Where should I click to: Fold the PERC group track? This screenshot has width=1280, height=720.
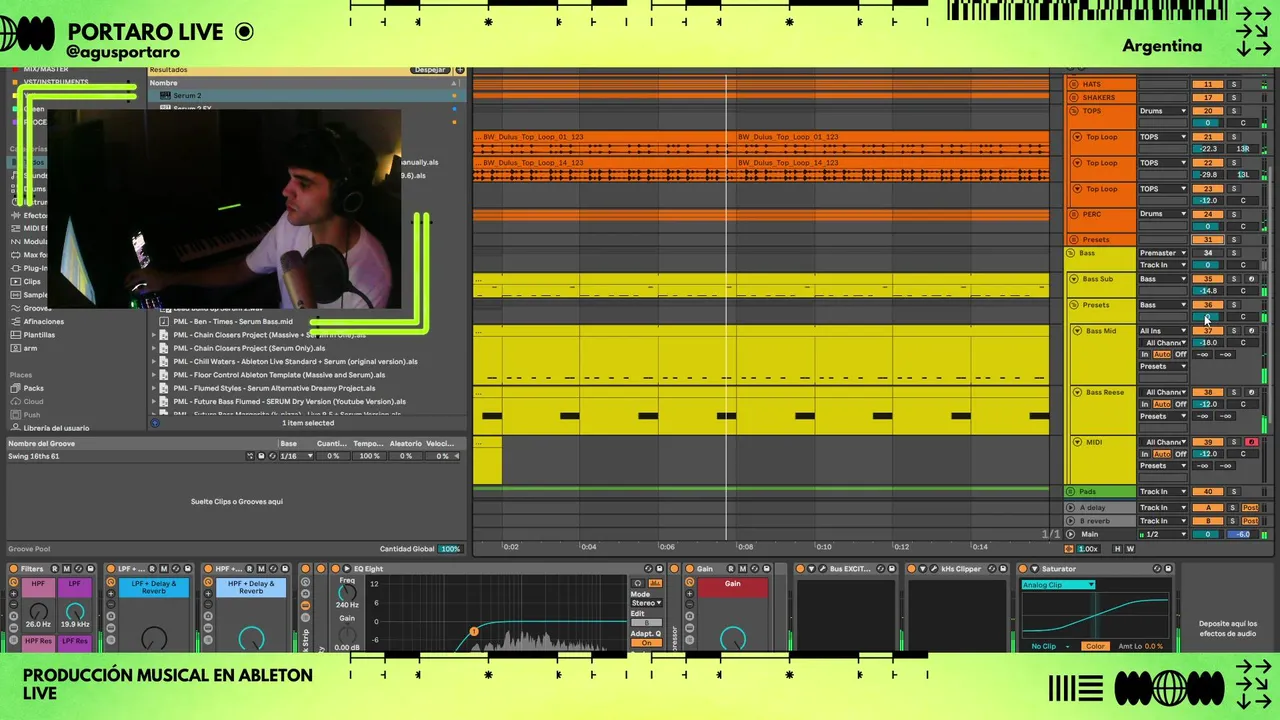[1074, 214]
